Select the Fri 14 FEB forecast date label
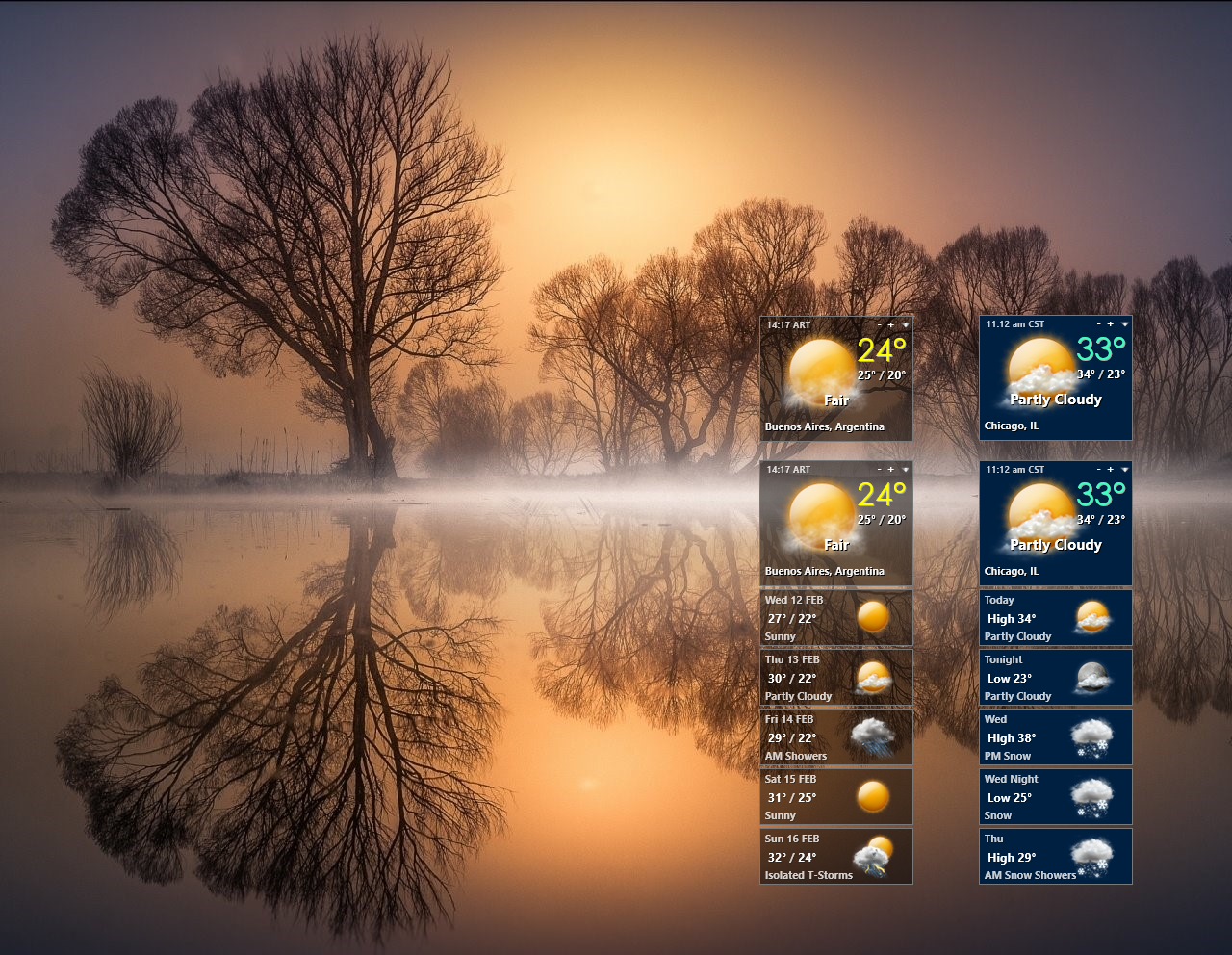Viewport: 1232px width, 955px height. click(789, 719)
